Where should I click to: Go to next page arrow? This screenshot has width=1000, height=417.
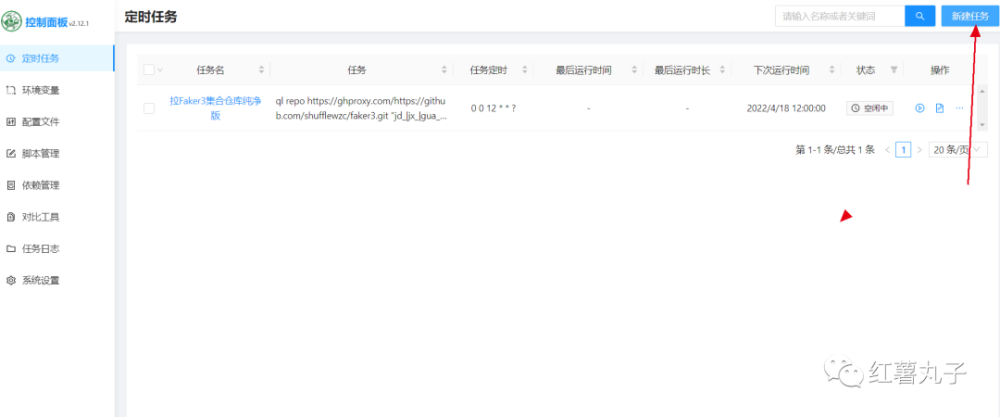pos(919,150)
